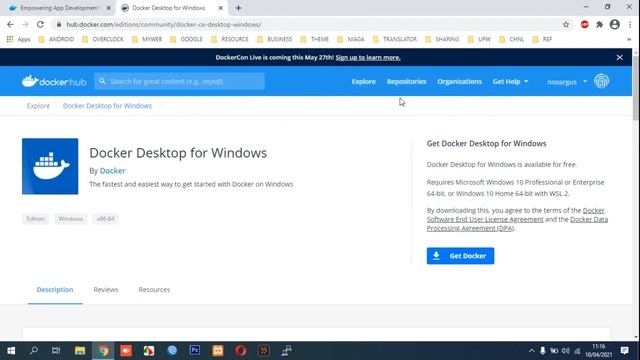This screenshot has width=640, height=360.
Task: Click the Sign up to learn more link
Action: coord(368,58)
